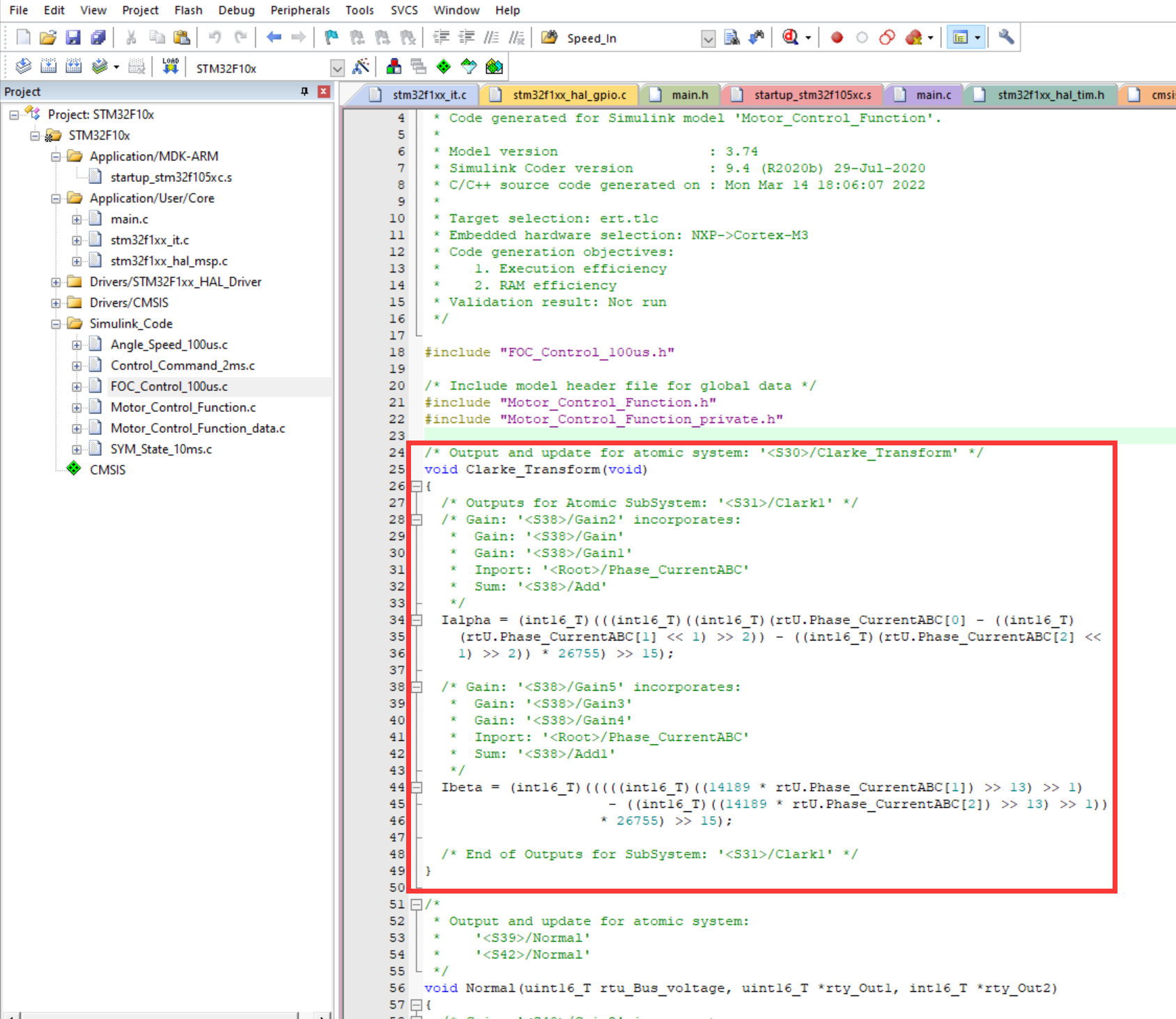Collapse the Ibeta statement at line 44
1176x1019 pixels.
417,788
